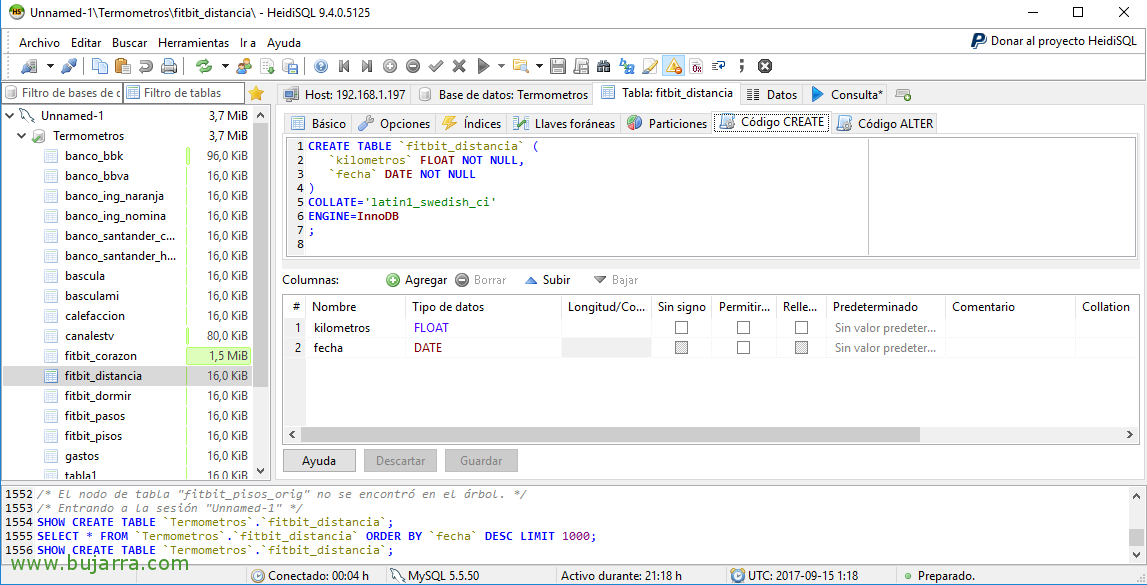Open the Herramientas menu
The height and width of the screenshot is (585, 1147).
tap(193, 43)
